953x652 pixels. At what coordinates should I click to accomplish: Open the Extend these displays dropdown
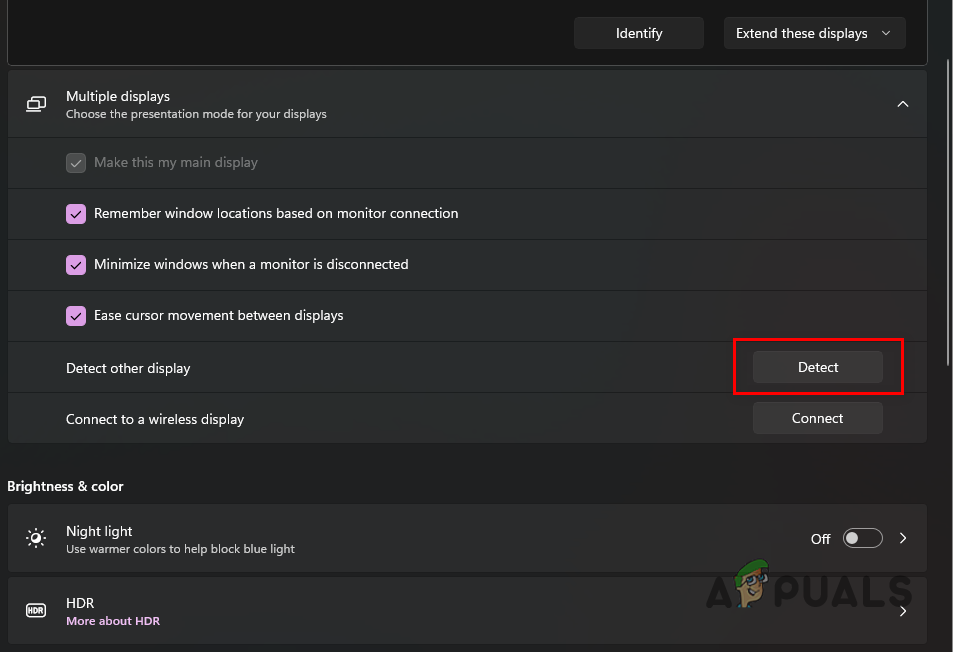(814, 33)
